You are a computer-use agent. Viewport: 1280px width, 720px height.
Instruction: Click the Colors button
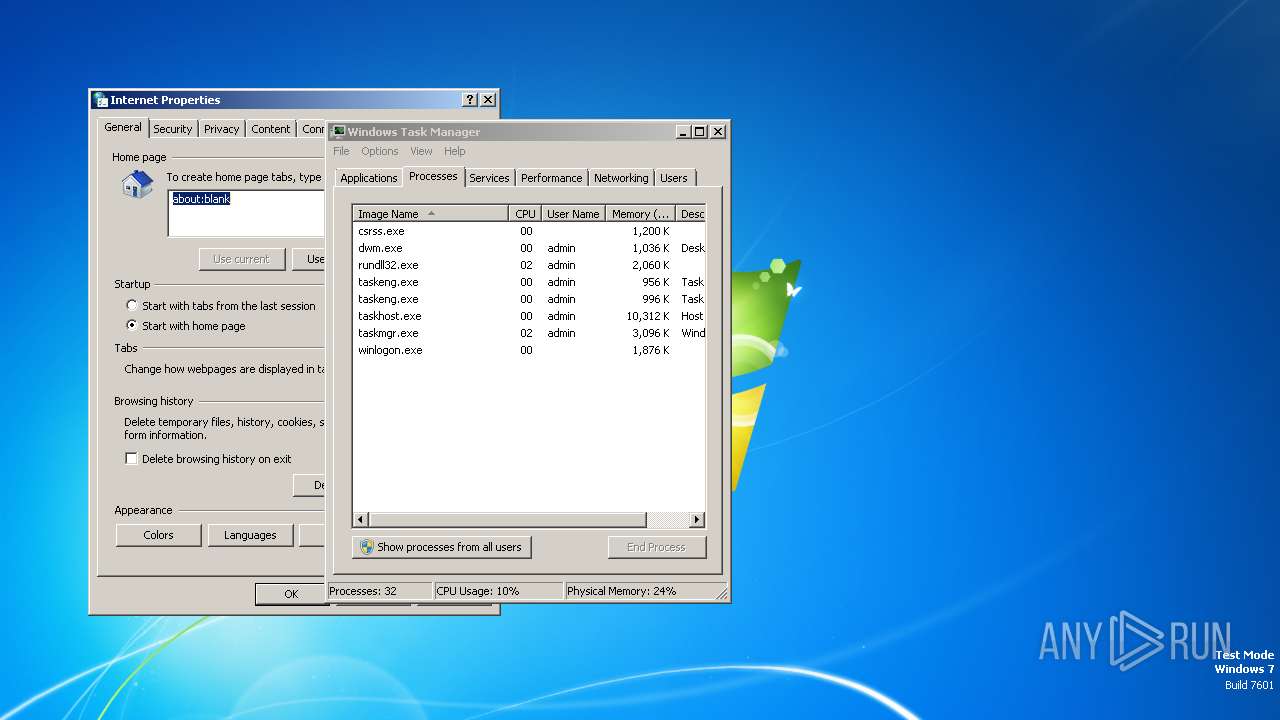click(158, 535)
